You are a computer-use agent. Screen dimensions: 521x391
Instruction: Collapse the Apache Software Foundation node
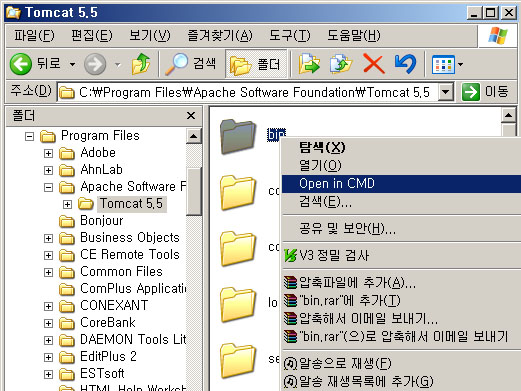[x=48, y=187]
